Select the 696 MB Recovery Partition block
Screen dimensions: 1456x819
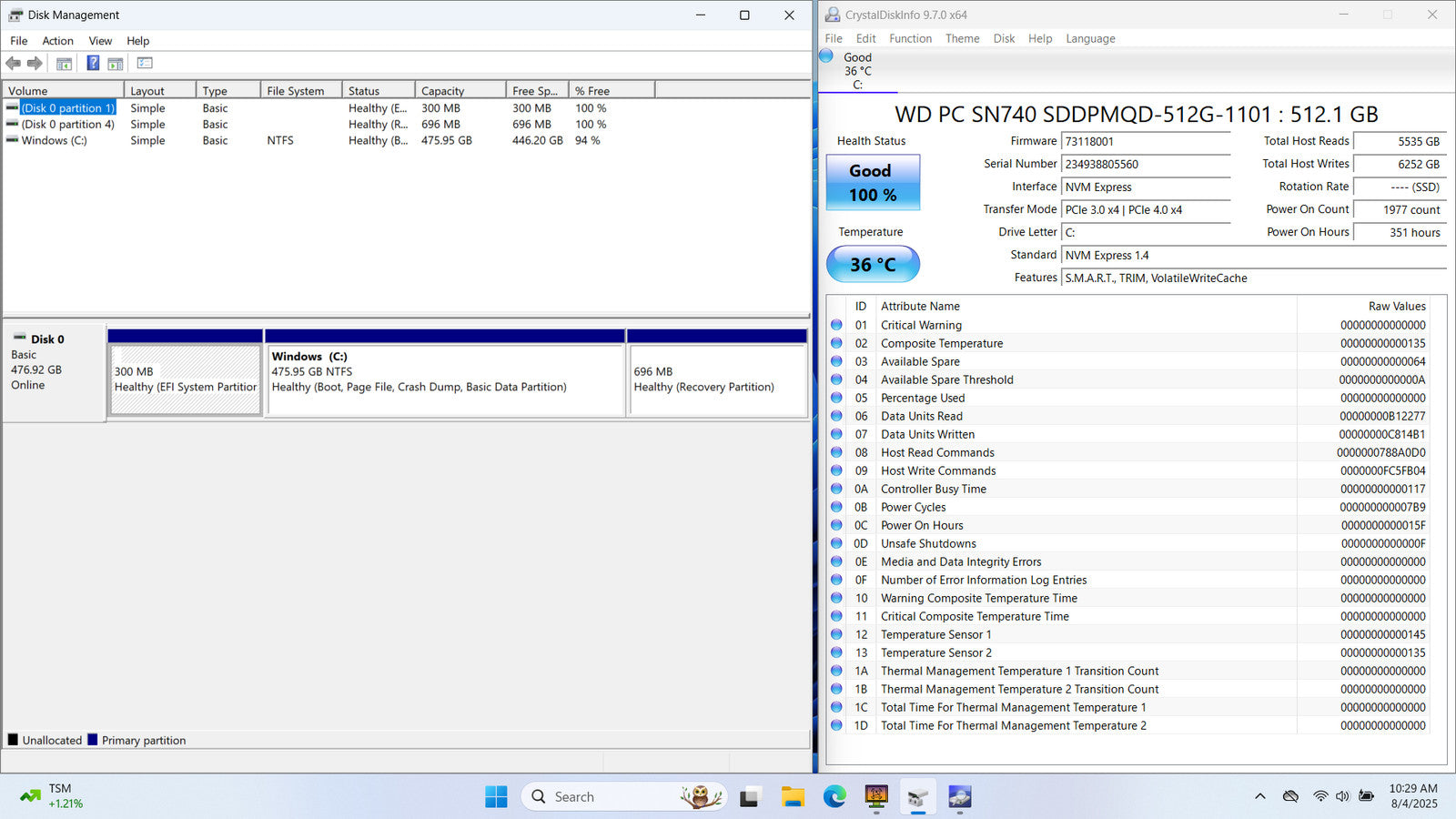[717, 379]
